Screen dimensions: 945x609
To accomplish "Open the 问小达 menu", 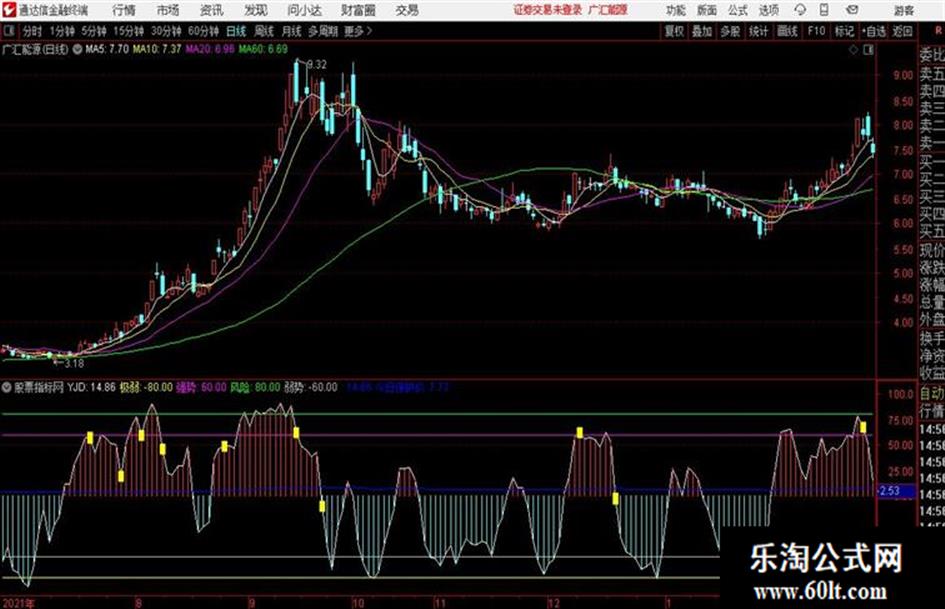I will point(304,10).
